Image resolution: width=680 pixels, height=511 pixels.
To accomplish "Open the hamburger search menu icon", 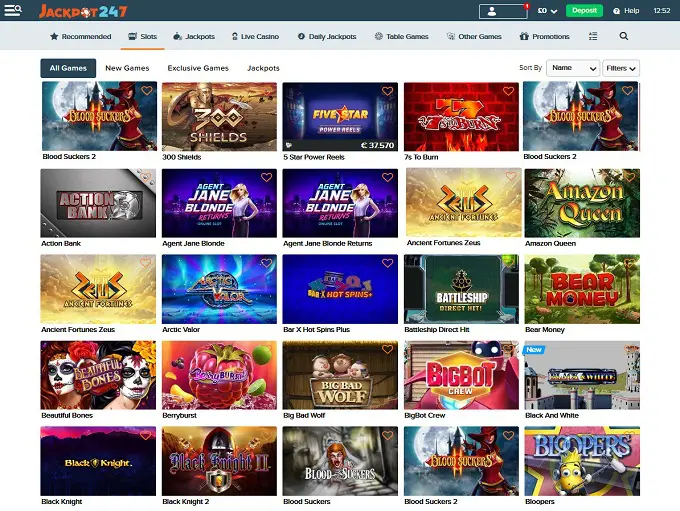I will tap(13, 10).
